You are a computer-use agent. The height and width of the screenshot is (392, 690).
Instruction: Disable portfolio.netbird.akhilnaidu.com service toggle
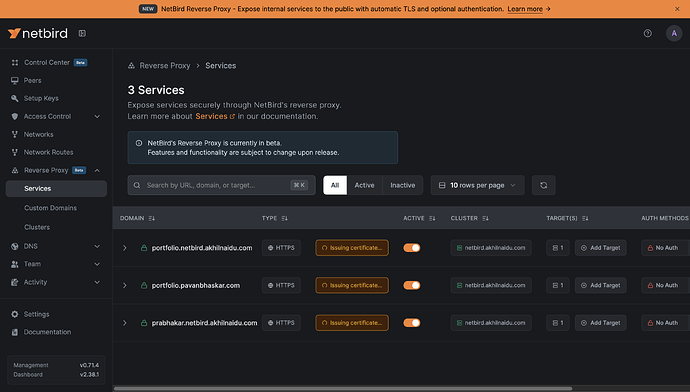pos(411,248)
